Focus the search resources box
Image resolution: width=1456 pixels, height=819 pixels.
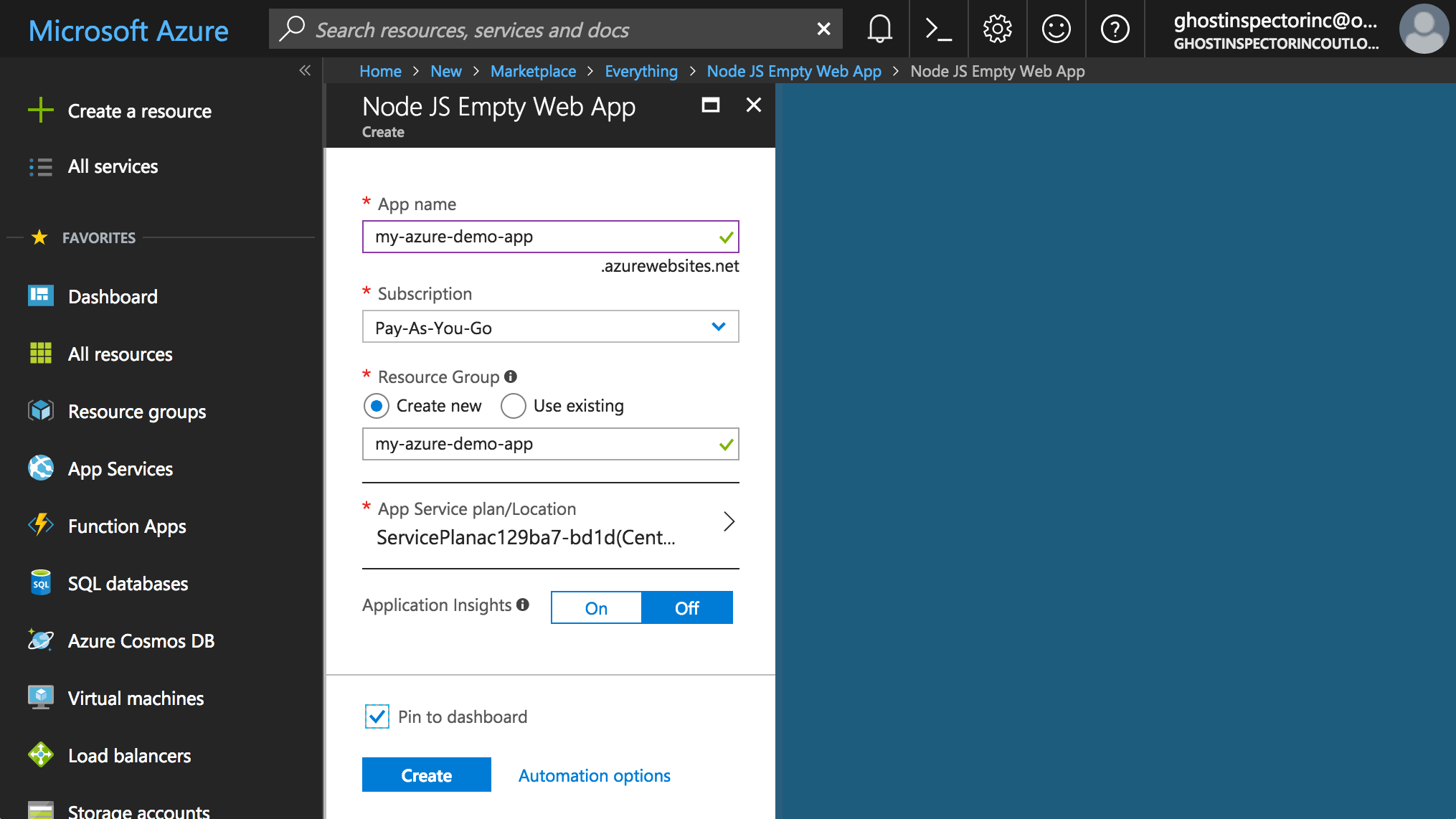[x=555, y=29]
